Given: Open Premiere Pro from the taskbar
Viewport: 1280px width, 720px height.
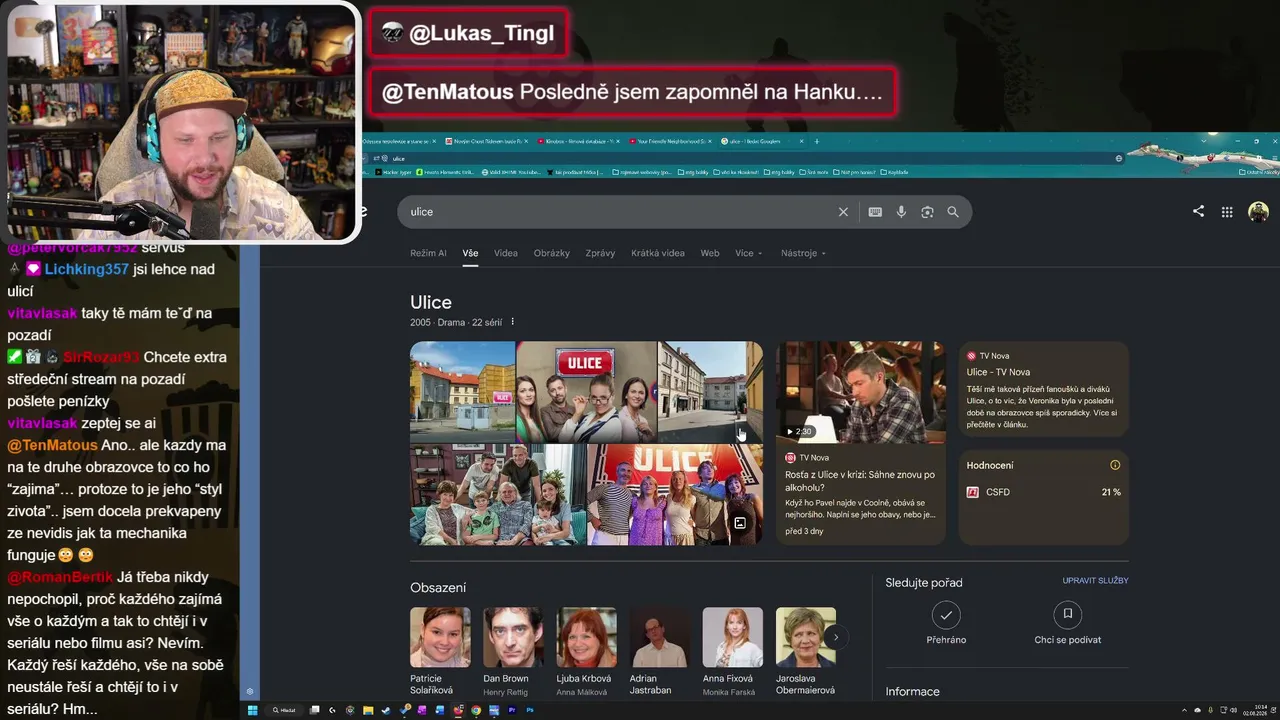Looking at the screenshot, I should pyautogui.click(x=512, y=710).
